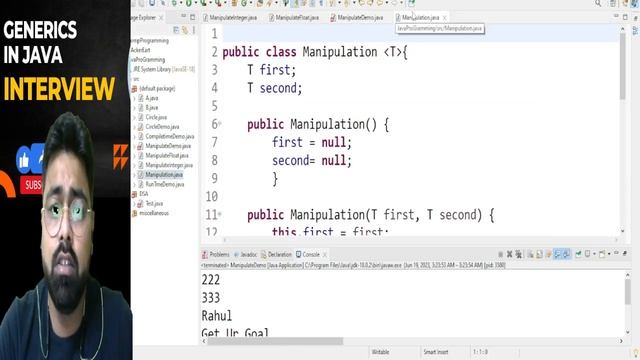Image resolution: width=640 pixels, height=360 pixels.
Task: Toggle Scroll Lock in Console toolbar
Action: click(x=540, y=254)
